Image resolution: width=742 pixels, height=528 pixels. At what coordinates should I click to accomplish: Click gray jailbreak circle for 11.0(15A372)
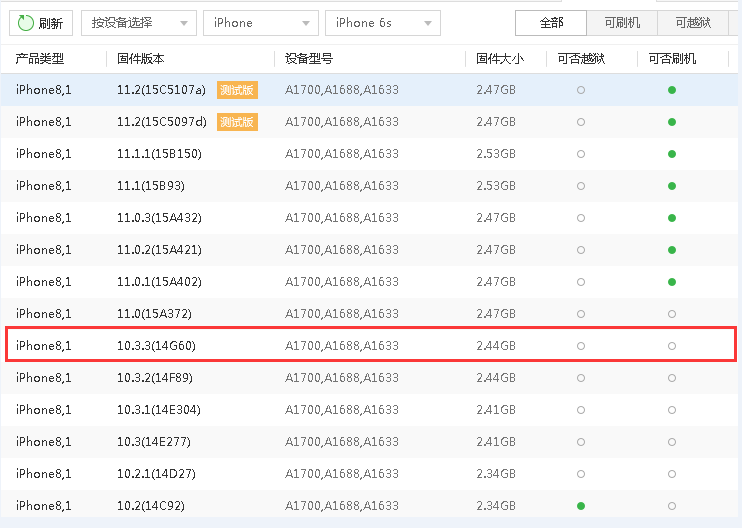(x=581, y=314)
